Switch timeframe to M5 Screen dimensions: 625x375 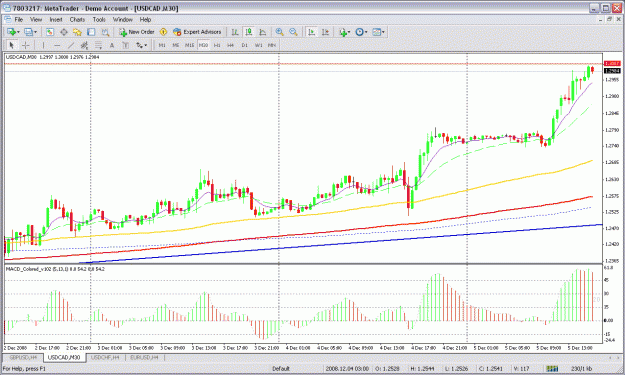[x=176, y=45]
